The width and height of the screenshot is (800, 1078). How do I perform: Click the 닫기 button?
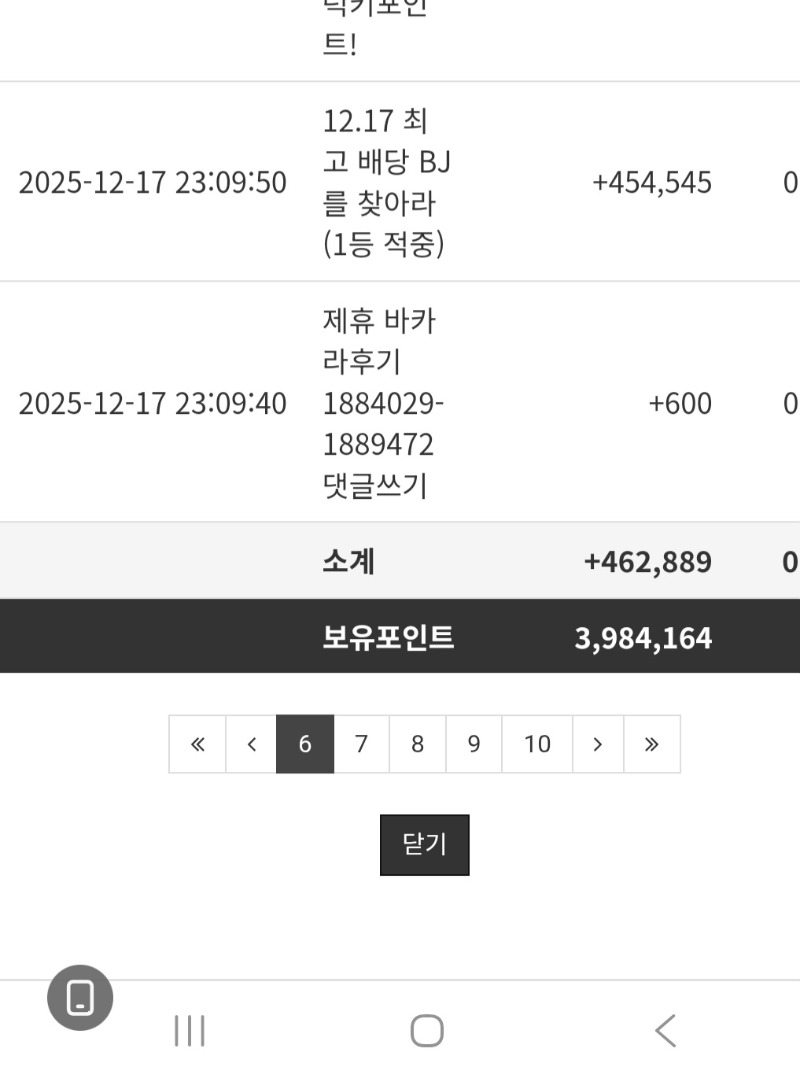424,845
